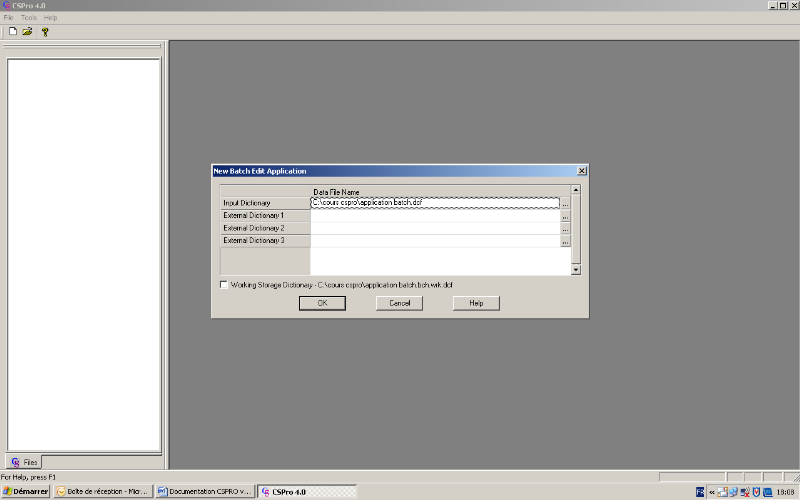Click the dictionary list scroll up arrow
This screenshot has height=500, width=800.
pos(576,190)
